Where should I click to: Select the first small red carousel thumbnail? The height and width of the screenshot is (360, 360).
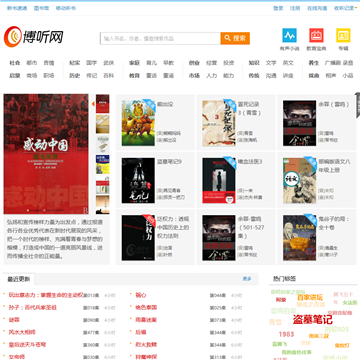click(103, 104)
